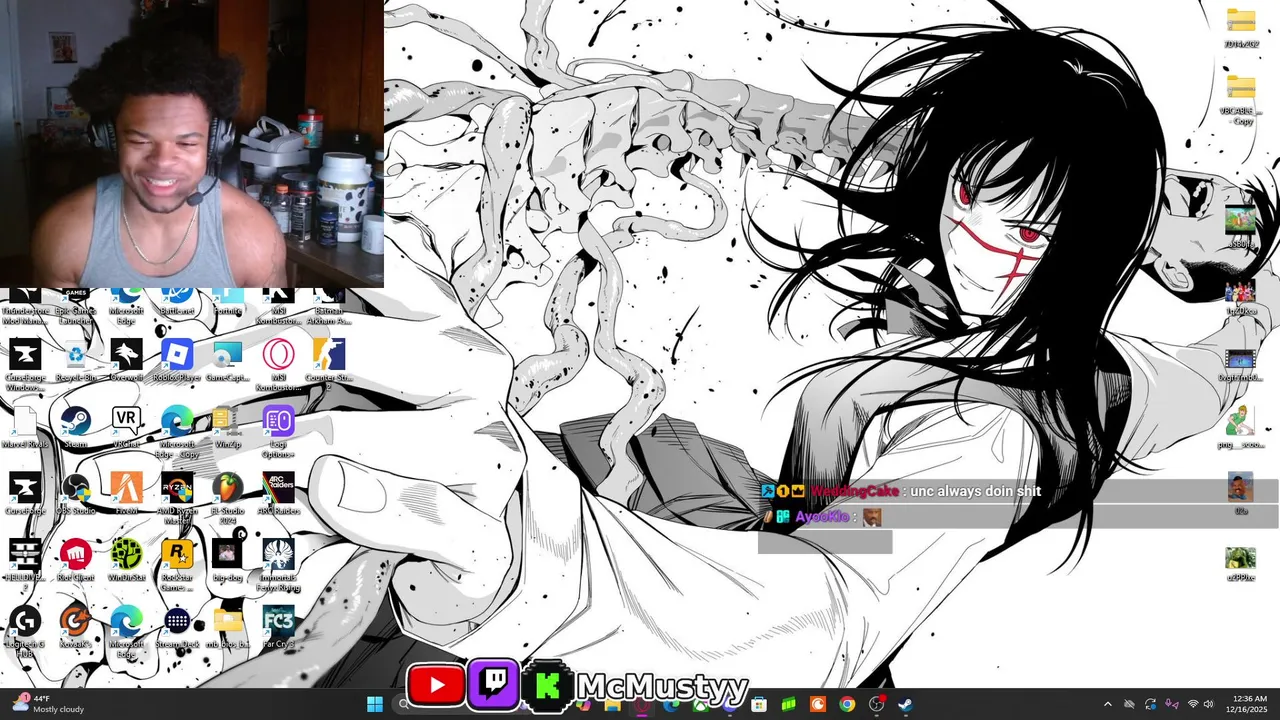This screenshot has width=1280, height=720.
Task: Open the png_ image file on desktop
Action: [x=1241, y=428]
